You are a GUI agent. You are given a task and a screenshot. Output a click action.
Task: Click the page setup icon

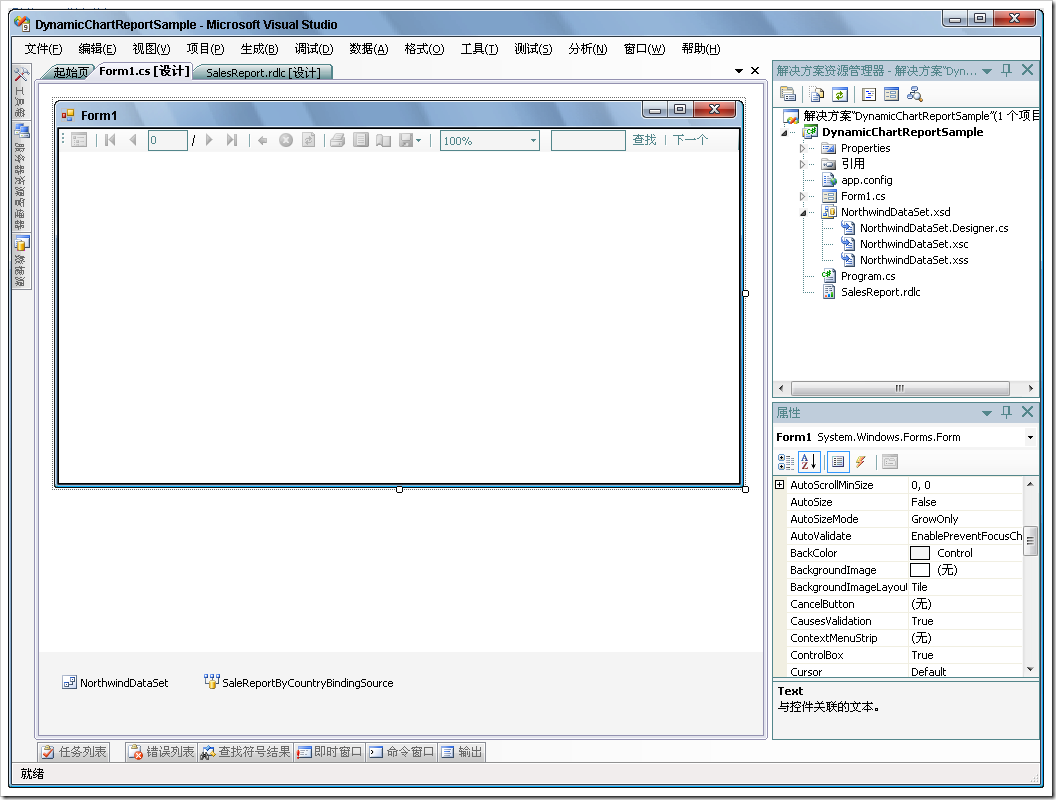point(383,140)
